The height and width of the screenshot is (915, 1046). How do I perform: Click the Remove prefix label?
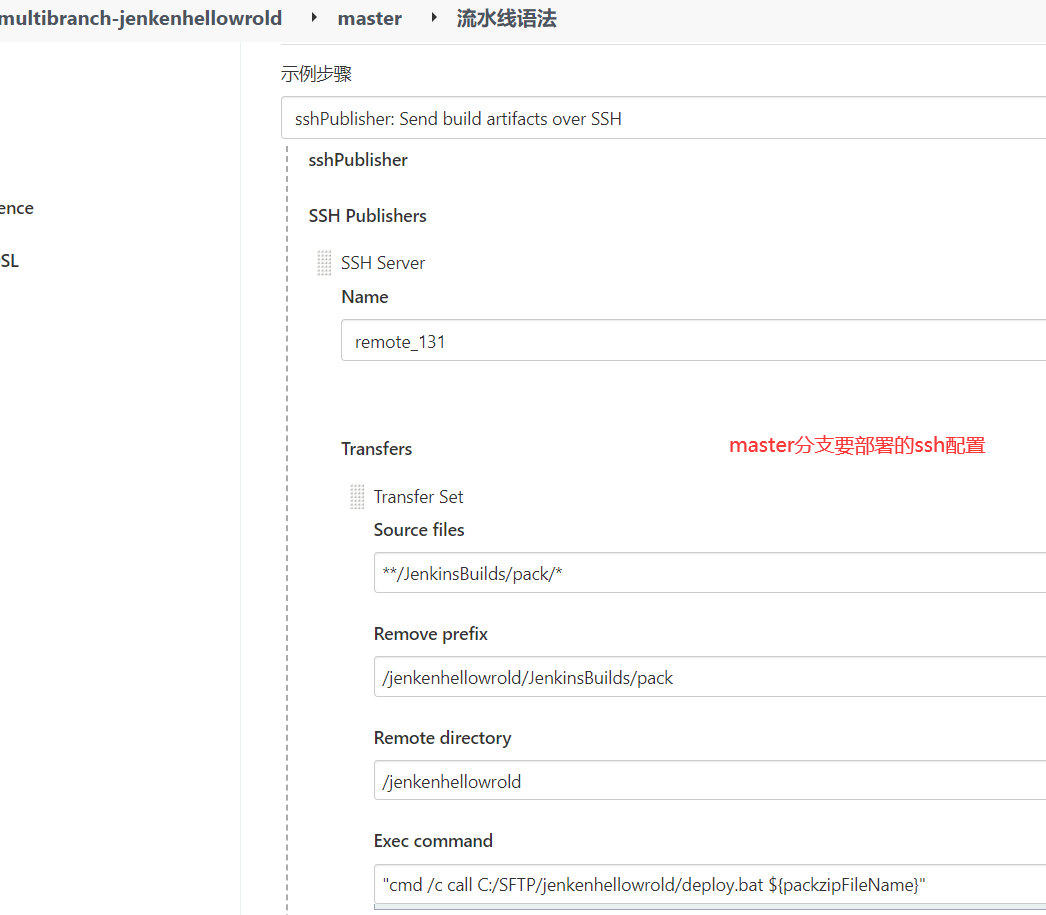coord(430,634)
